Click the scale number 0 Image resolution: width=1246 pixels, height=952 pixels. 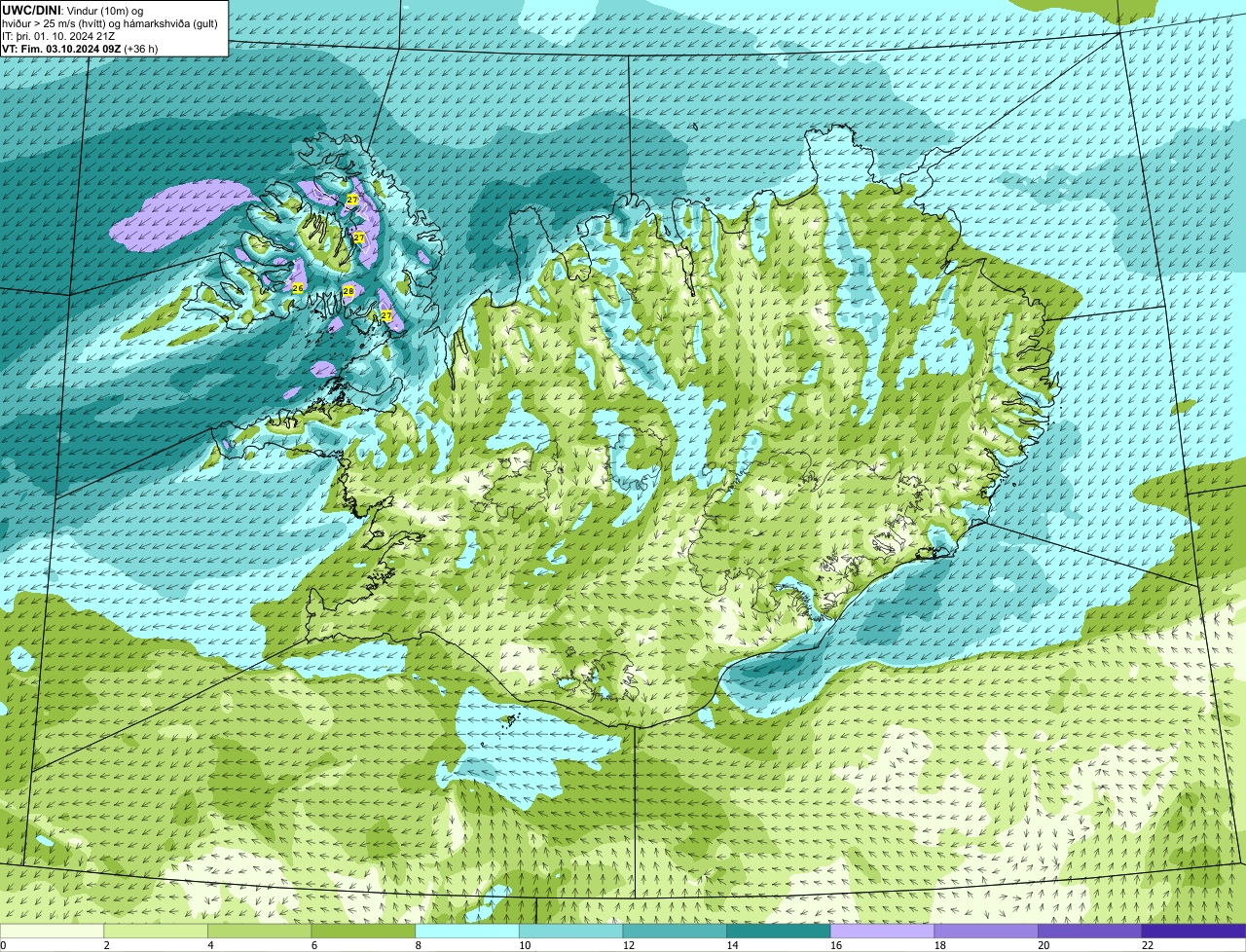point(4,945)
